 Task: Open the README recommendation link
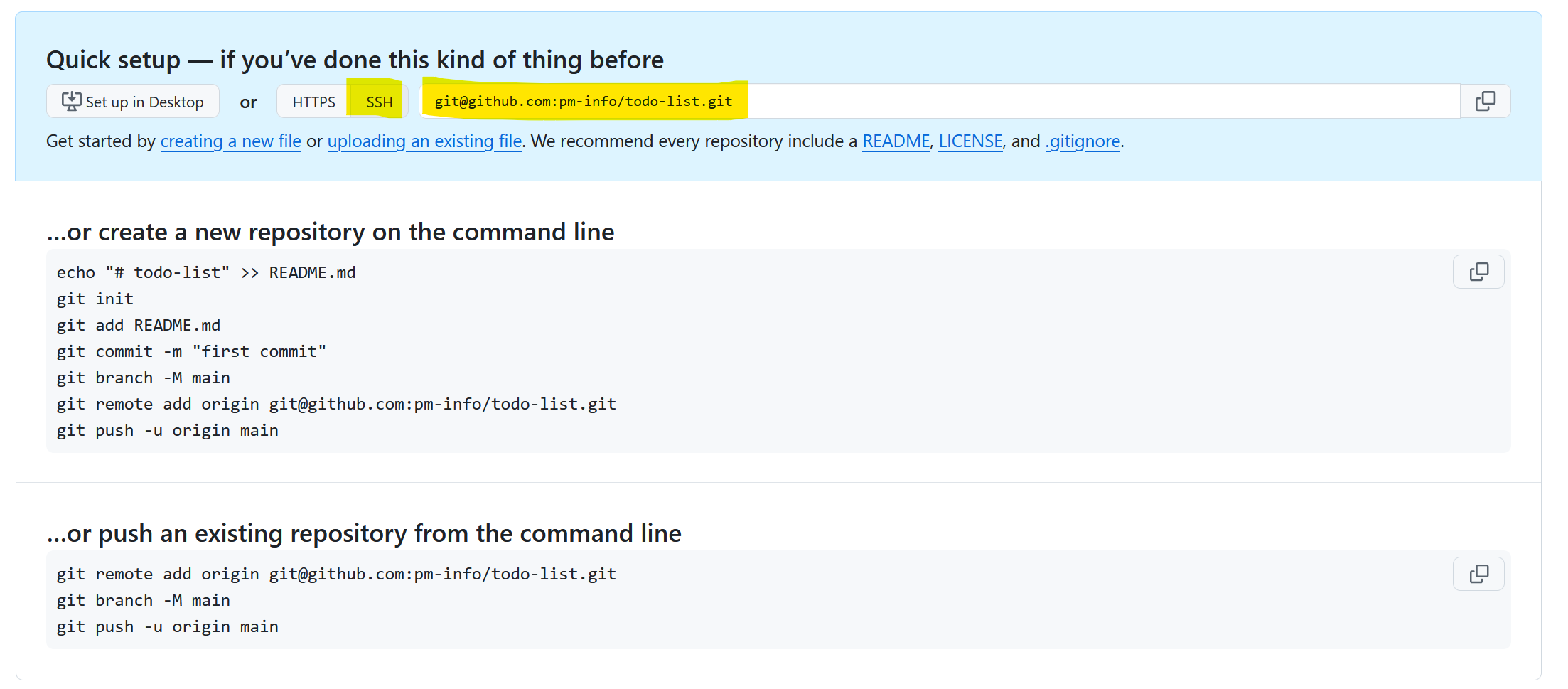(x=896, y=141)
